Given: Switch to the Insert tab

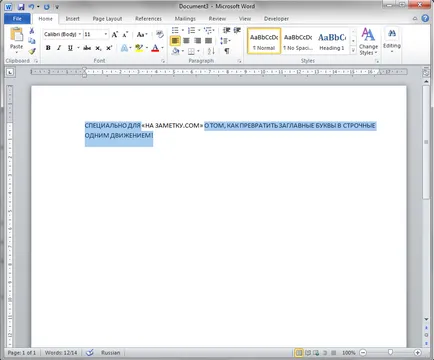Looking at the screenshot, I should coord(72,19).
